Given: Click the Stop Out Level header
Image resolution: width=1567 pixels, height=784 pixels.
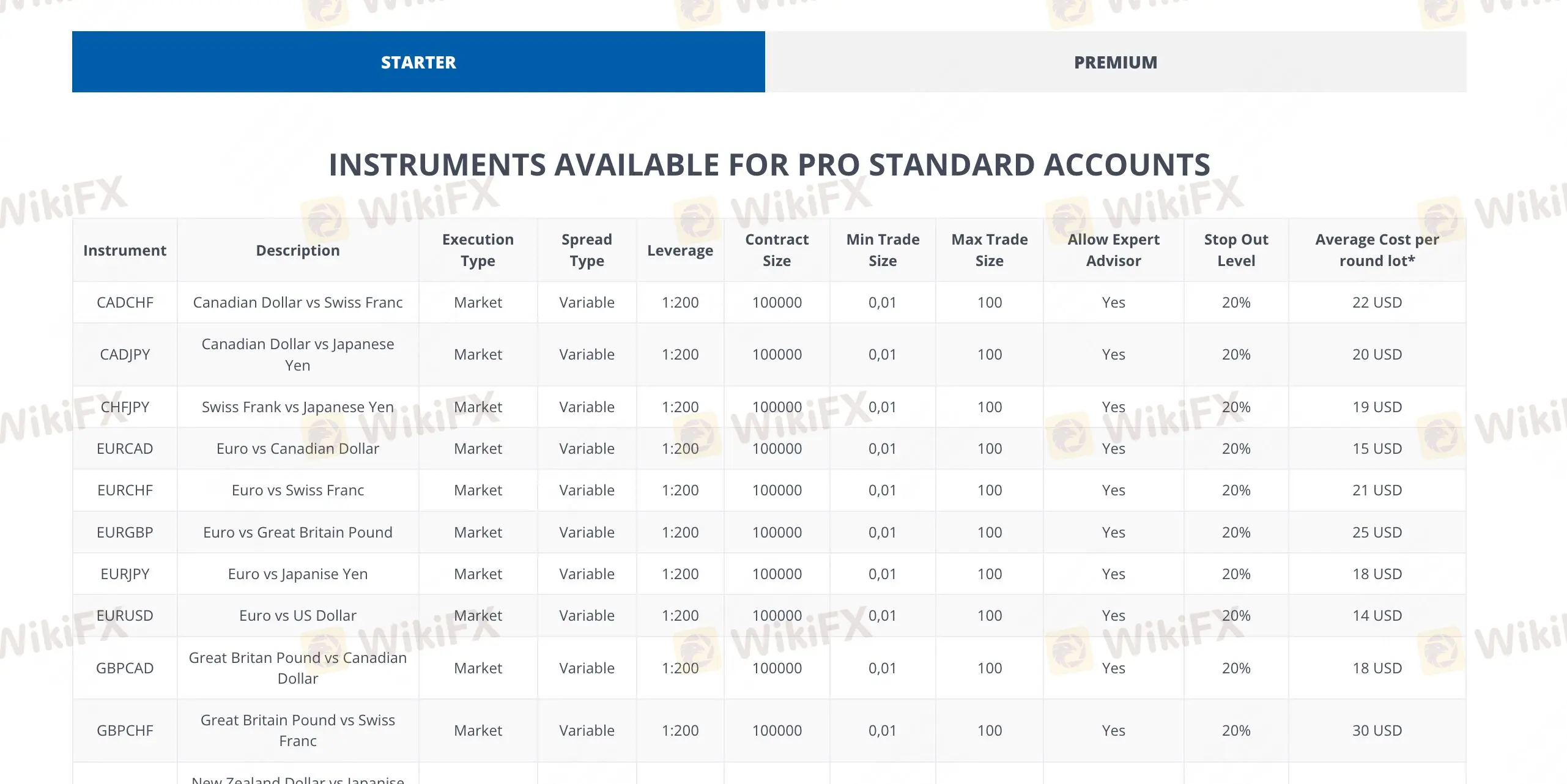Looking at the screenshot, I should (x=1236, y=250).
